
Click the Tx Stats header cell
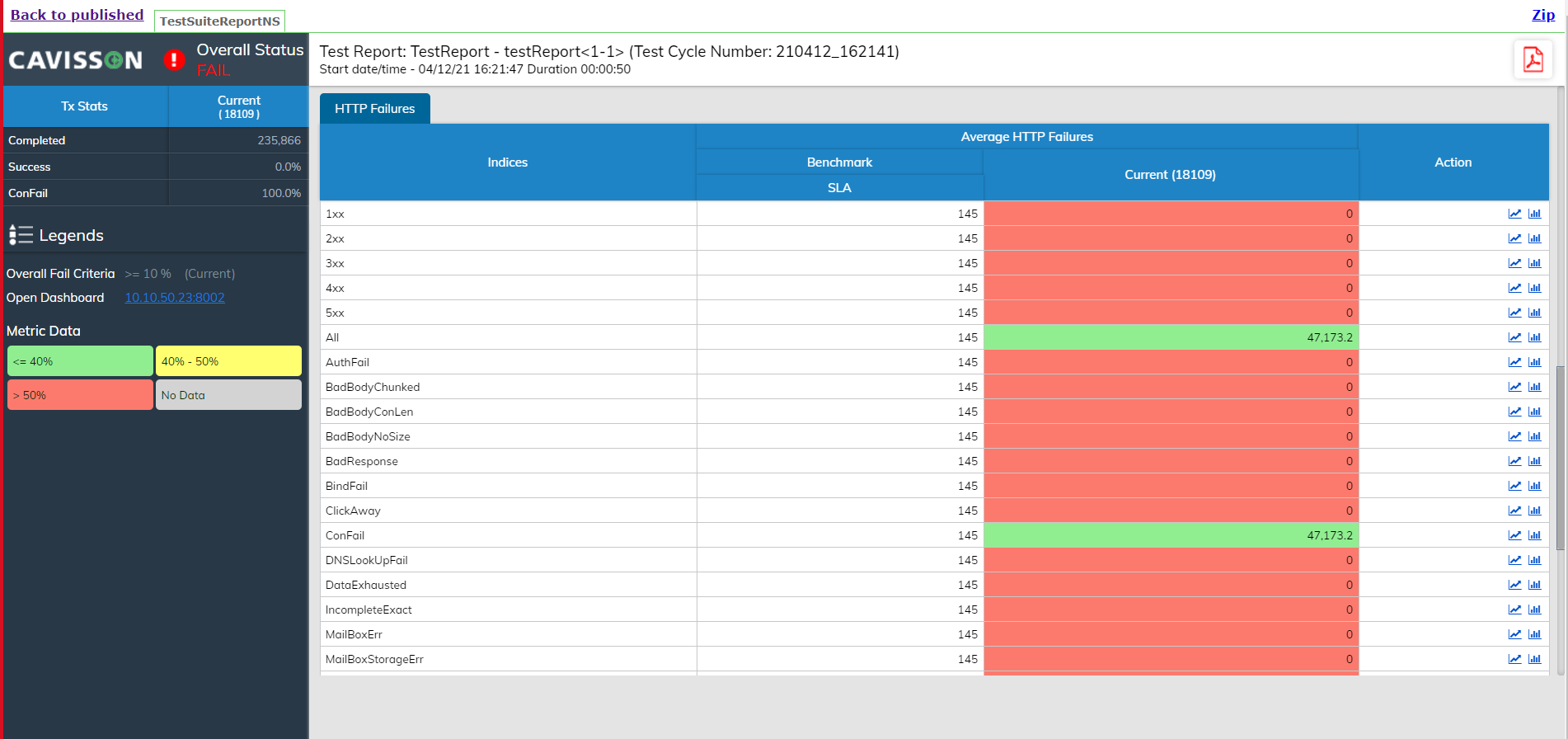click(x=85, y=106)
